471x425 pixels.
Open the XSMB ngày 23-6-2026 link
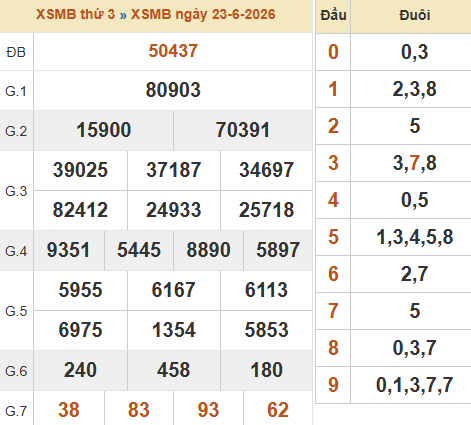pos(203,14)
